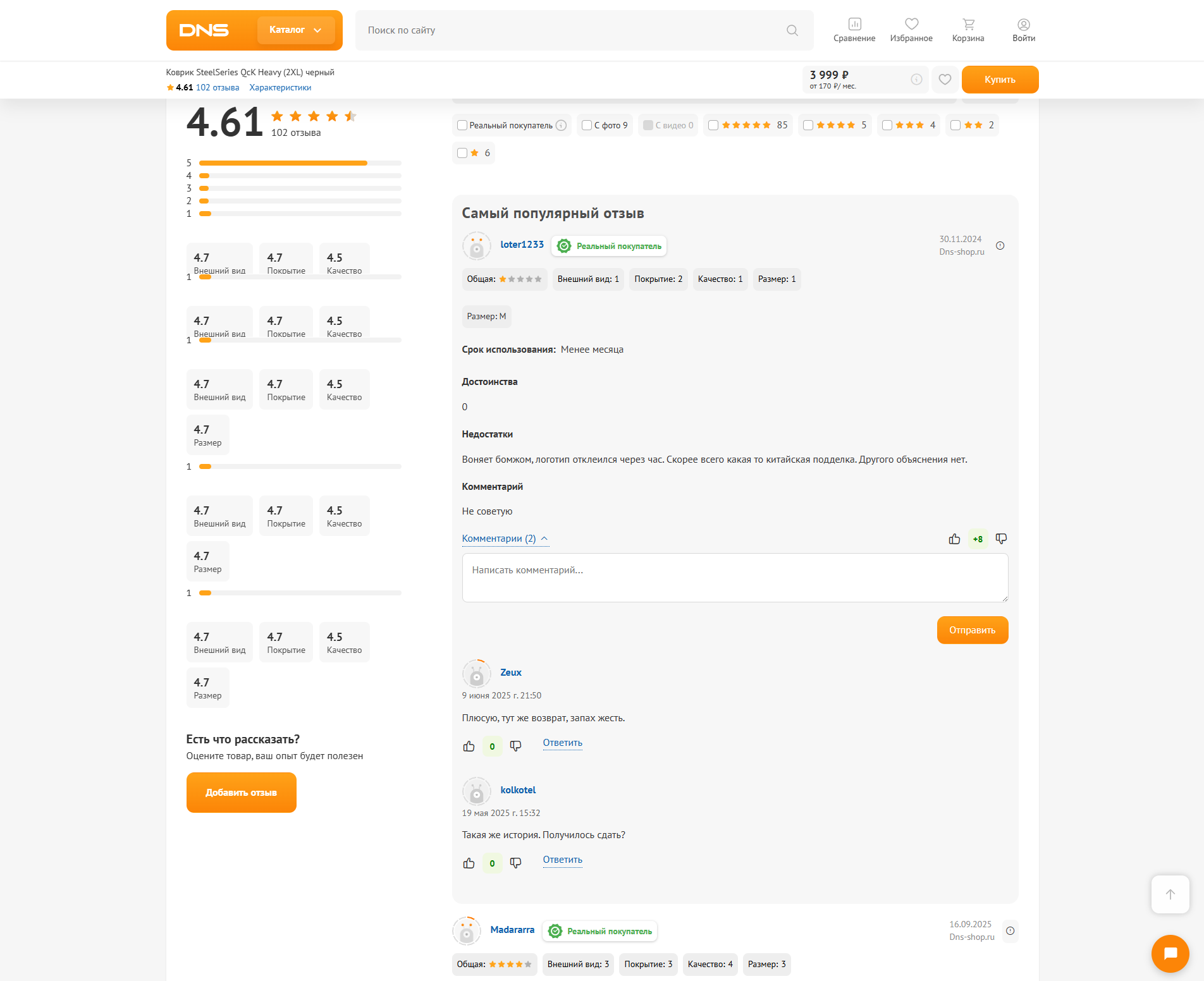1204x981 pixels.
Task: Click the Купить button
Action: click(x=1000, y=80)
